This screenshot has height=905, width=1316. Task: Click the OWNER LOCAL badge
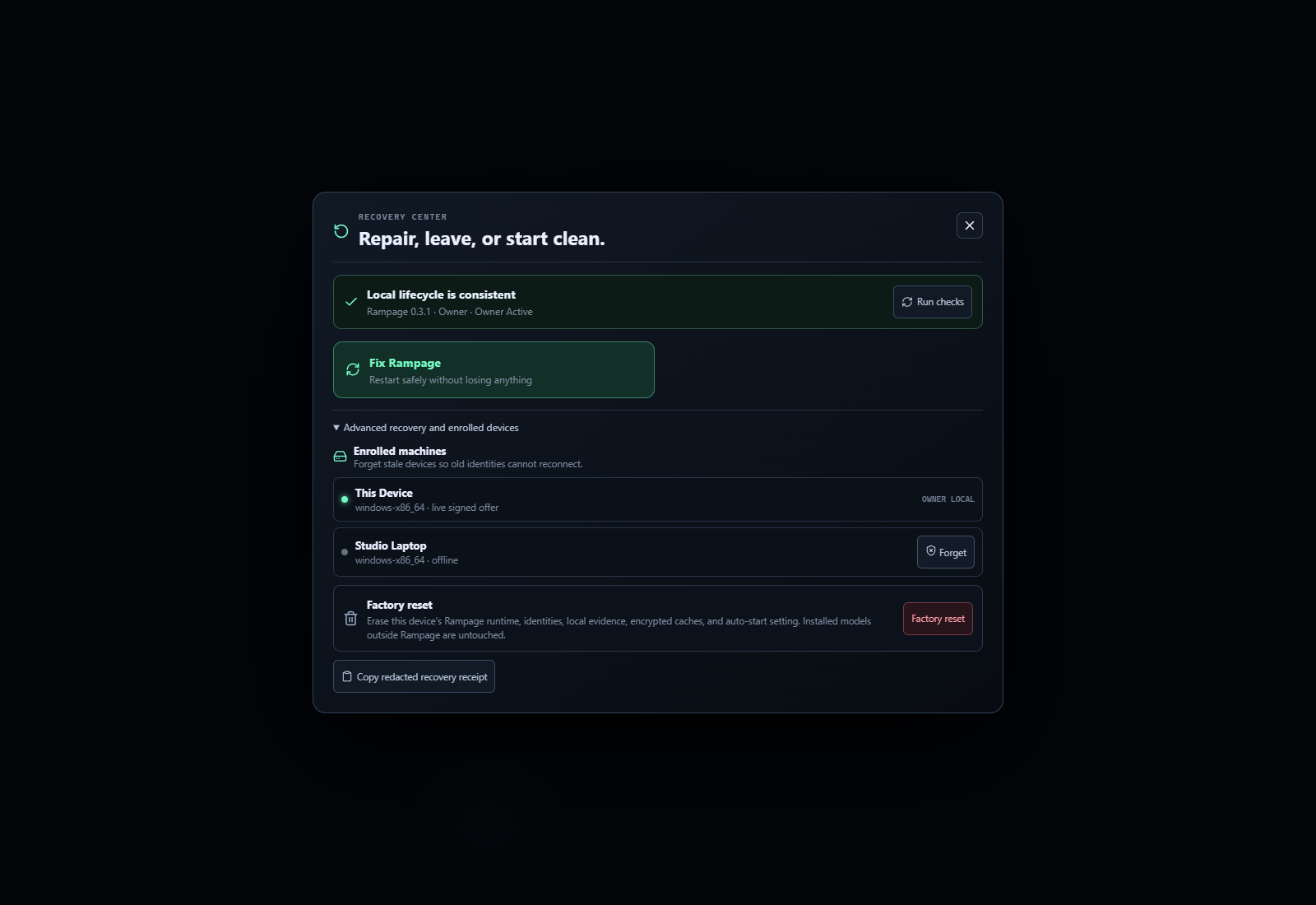coord(948,499)
